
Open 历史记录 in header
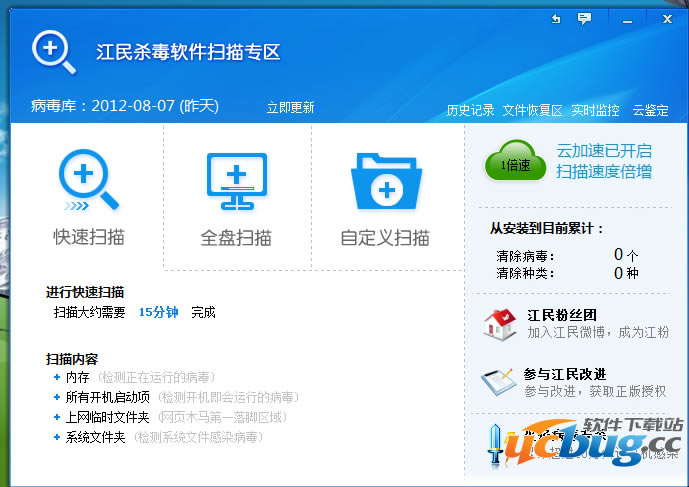tap(470, 110)
